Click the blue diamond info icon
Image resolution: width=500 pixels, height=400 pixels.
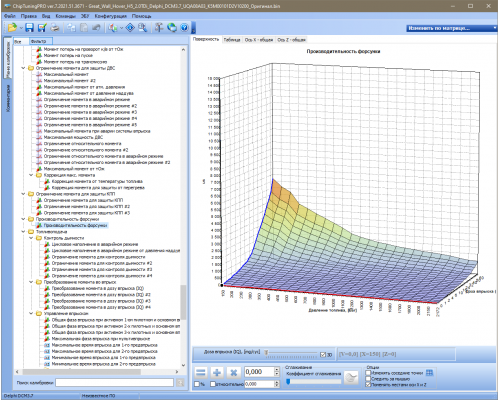pos(130,28)
